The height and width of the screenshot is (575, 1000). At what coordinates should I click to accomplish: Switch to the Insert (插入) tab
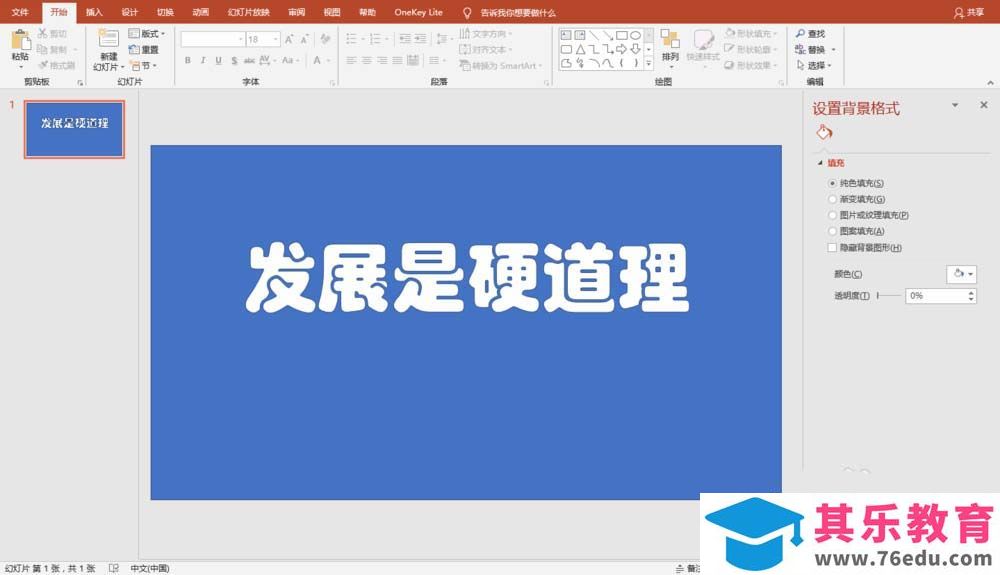point(94,12)
